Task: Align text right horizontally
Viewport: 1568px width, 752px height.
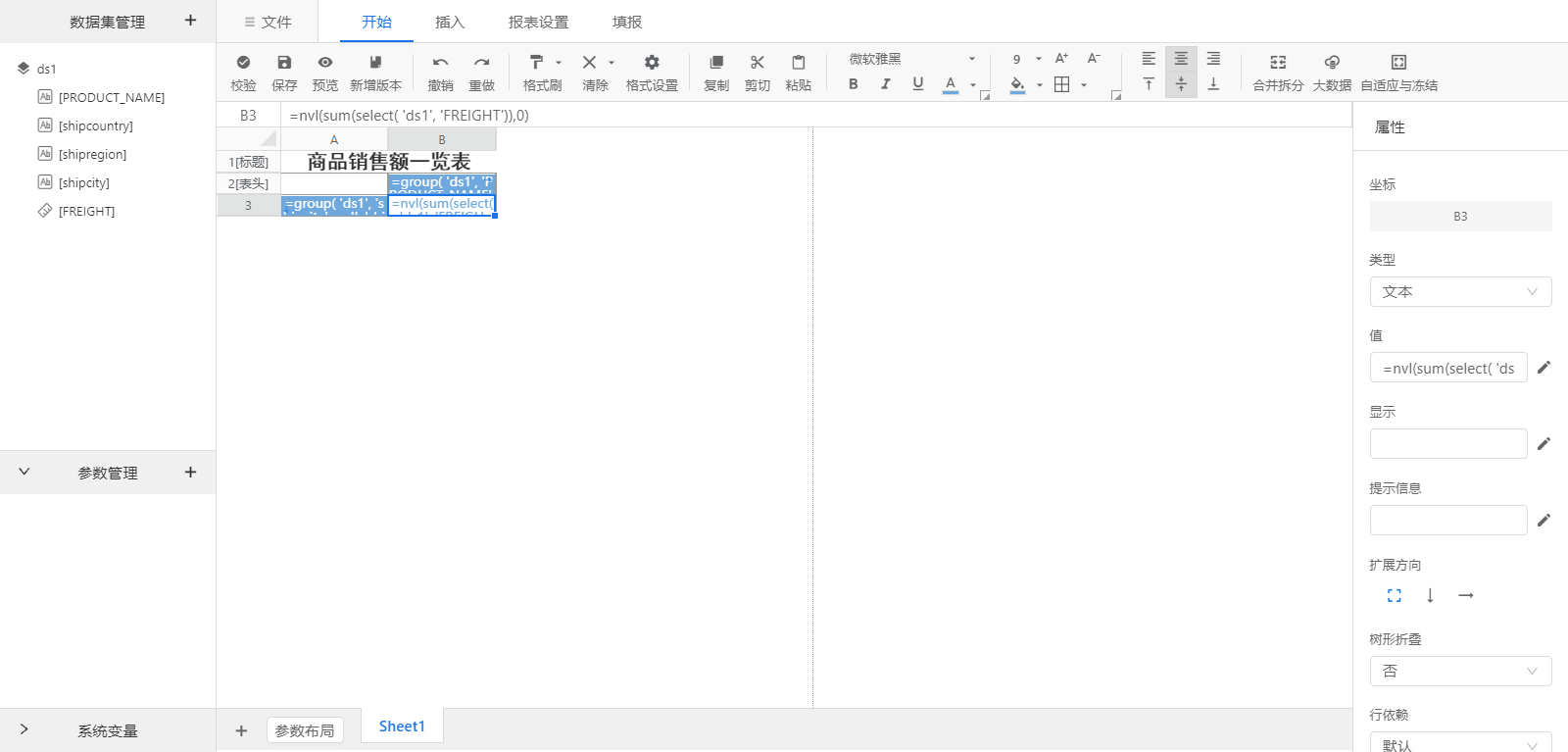Action: click(1213, 59)
